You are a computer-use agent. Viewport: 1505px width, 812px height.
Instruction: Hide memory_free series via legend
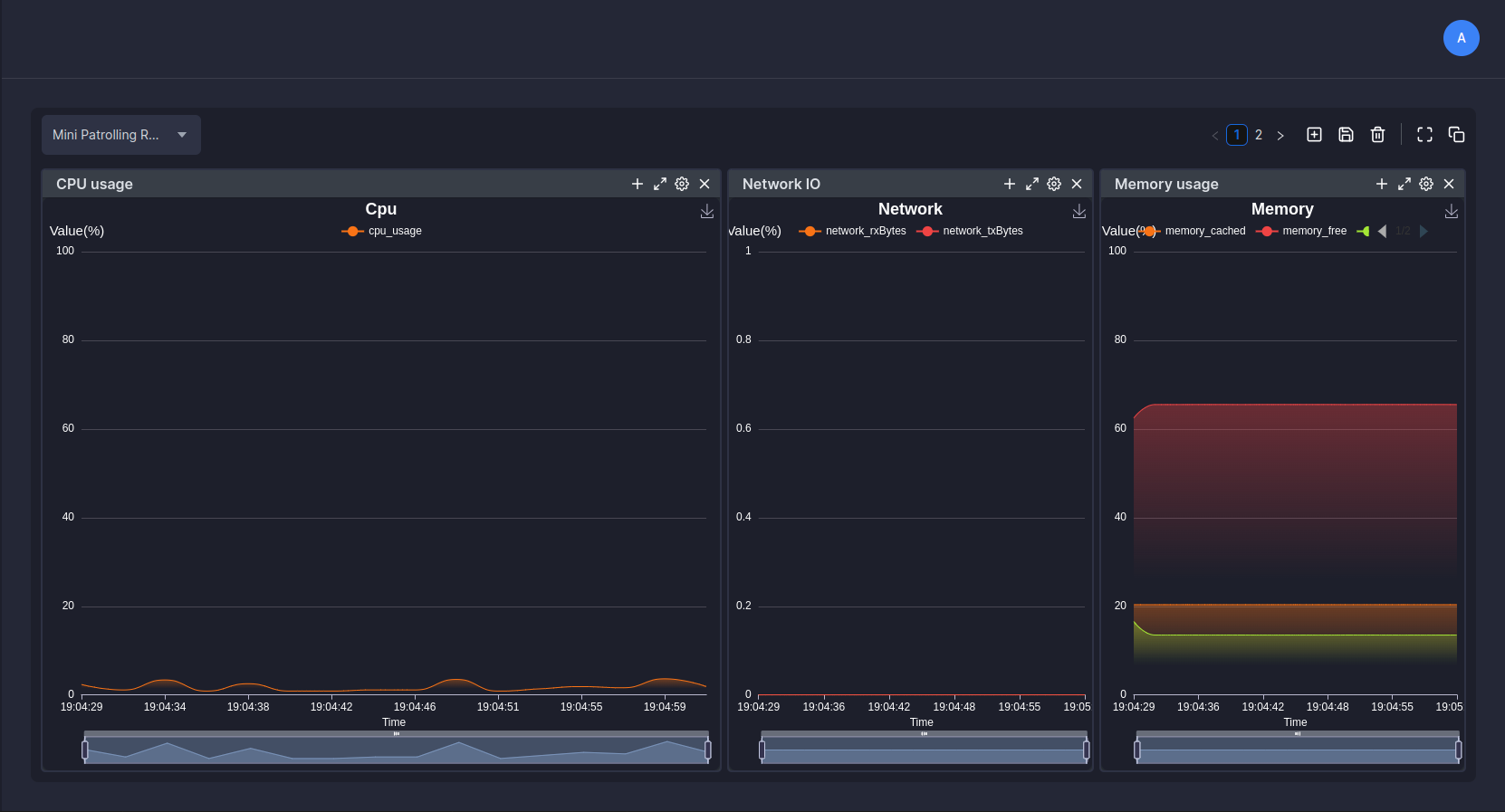tap(1302, 231)
